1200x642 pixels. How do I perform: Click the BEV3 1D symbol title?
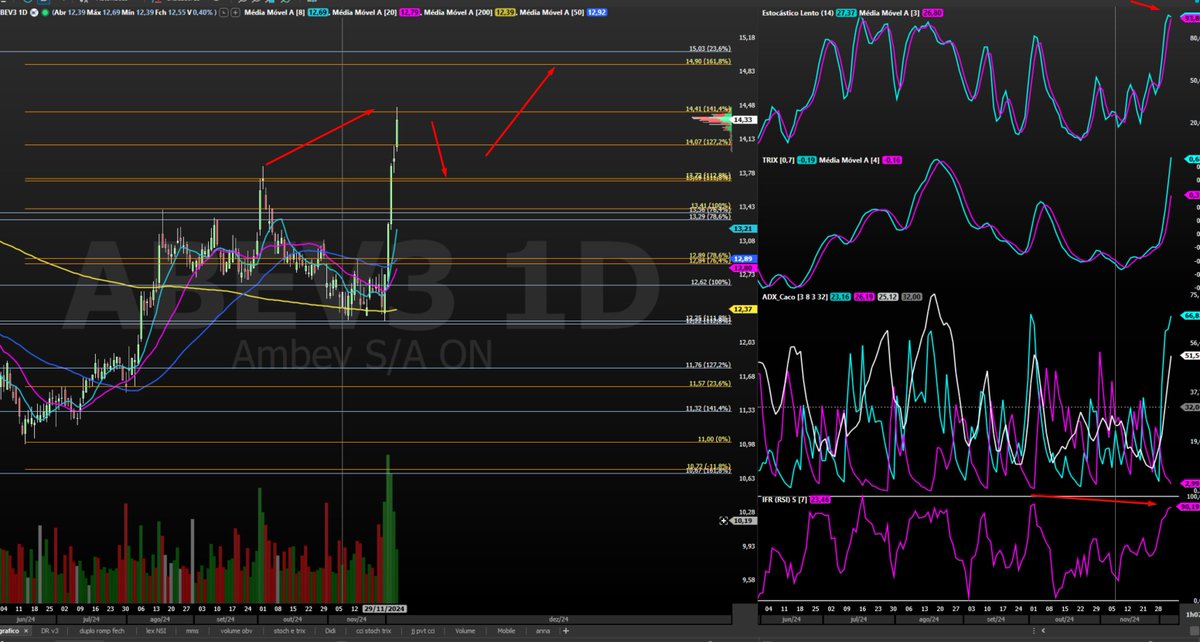13,12
